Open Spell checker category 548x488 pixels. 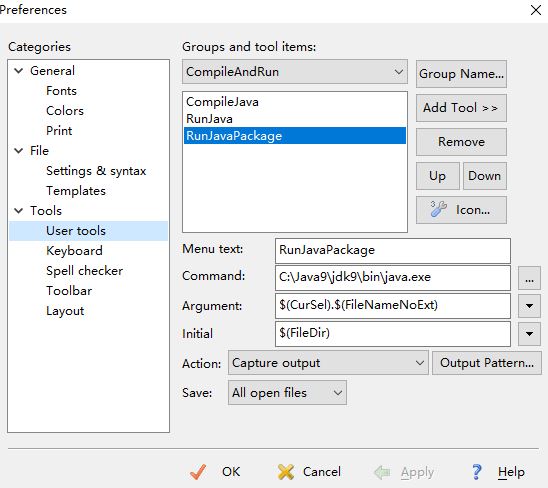[84, 271]
